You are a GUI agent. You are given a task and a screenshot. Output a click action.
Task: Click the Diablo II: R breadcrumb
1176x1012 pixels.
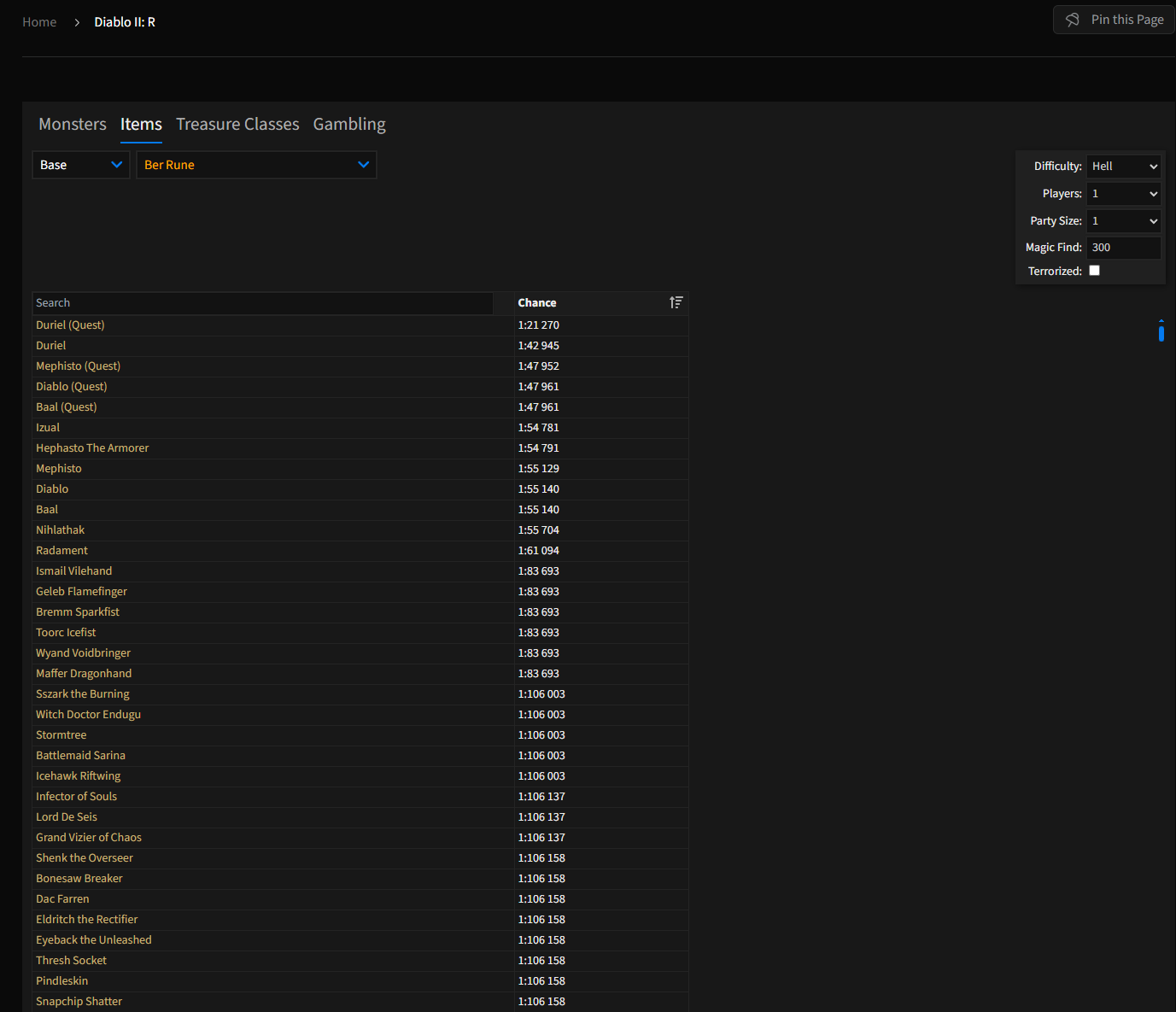pyautogui.click(x=125, y=22)
